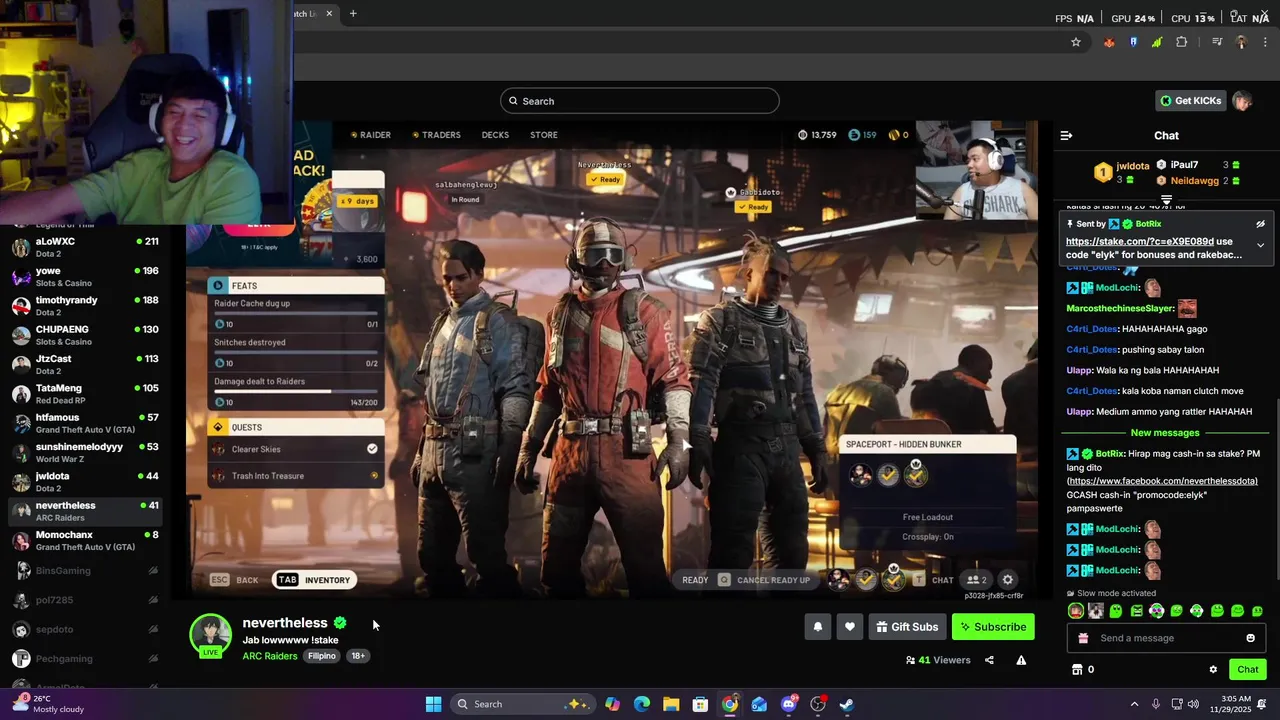Viewport: 1280px width, 720px height.
Task: Open Microsoft Edge from taskbar
Action: pyautogui.click(x=642, y=704)
